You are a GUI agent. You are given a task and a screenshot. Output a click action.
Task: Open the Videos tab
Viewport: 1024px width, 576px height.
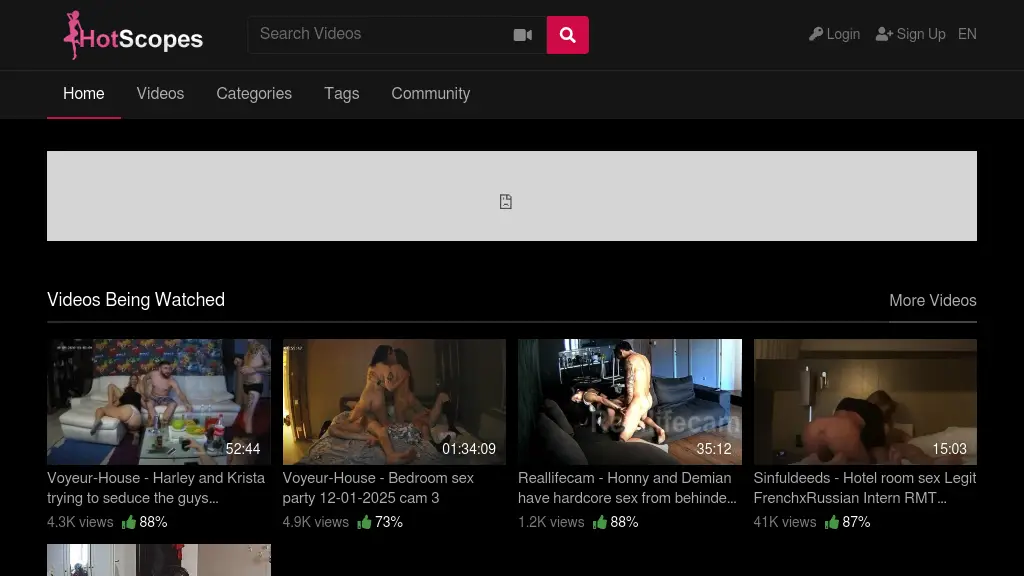tap(160, 94)
